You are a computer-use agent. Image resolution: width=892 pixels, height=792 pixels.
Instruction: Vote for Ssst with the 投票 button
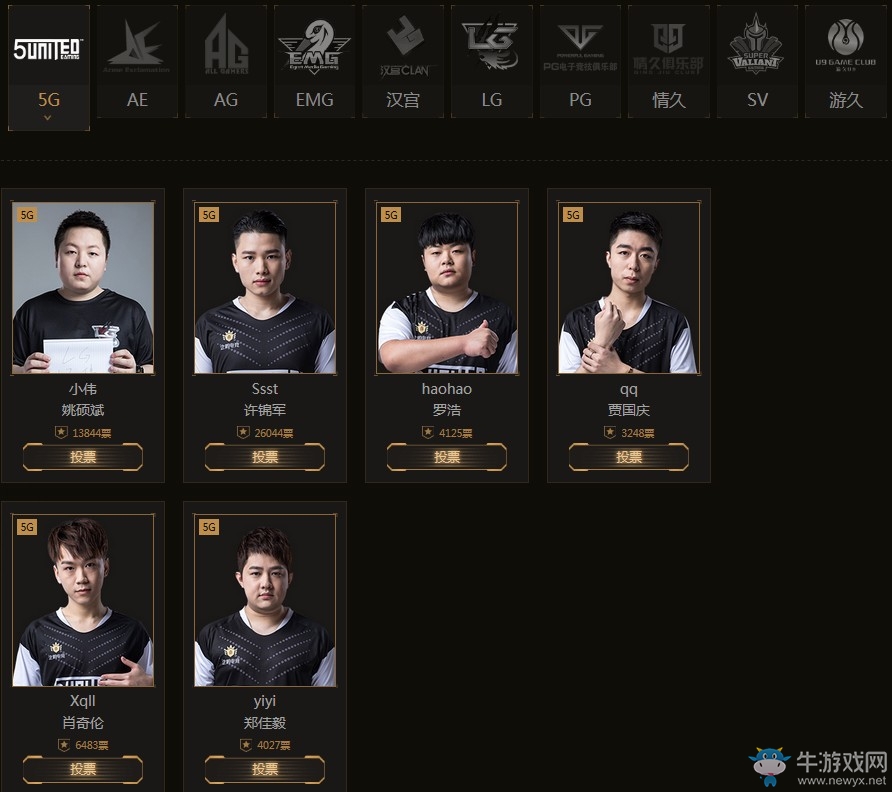[265, 457]
